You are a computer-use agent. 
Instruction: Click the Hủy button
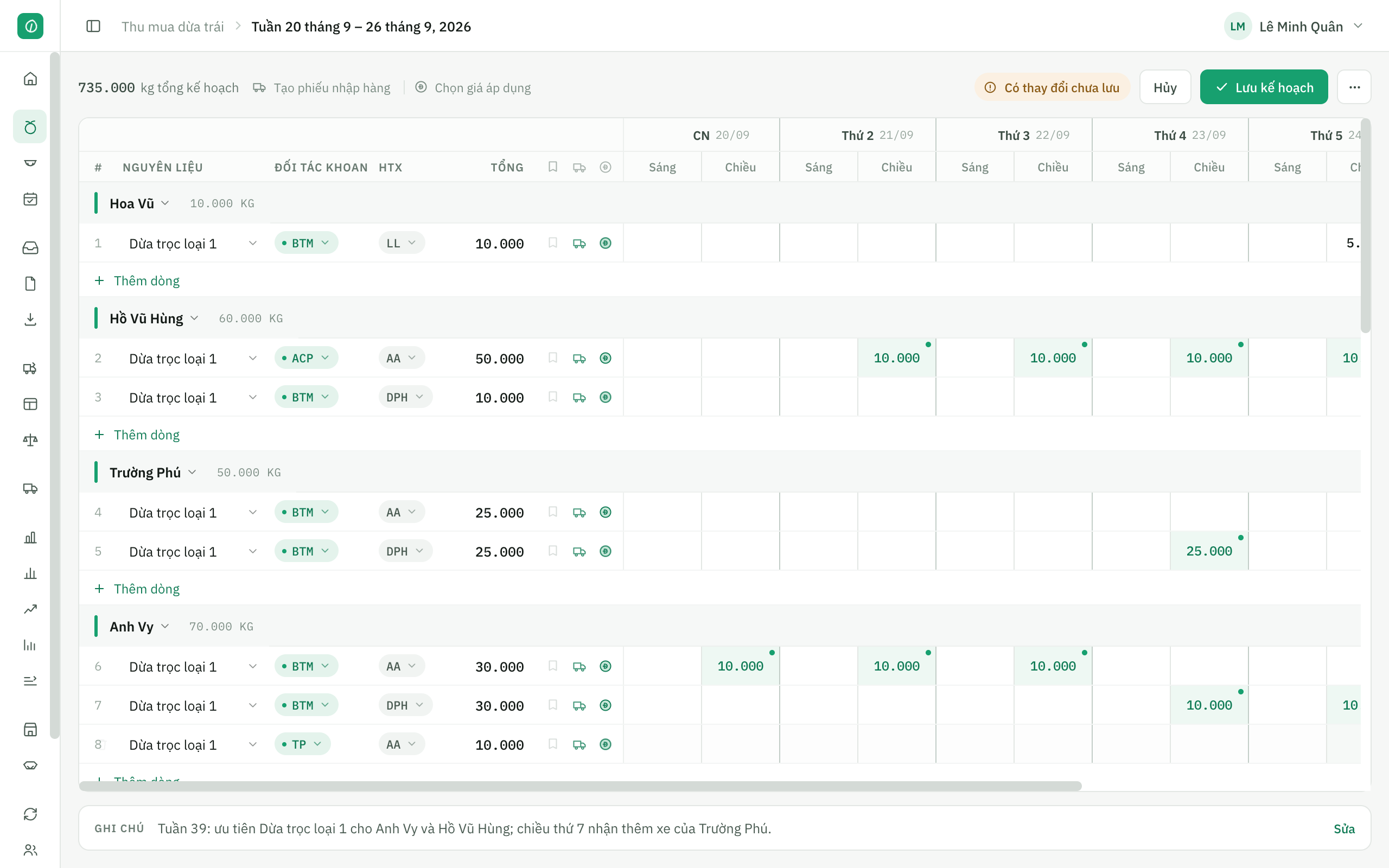[1165, 87]
